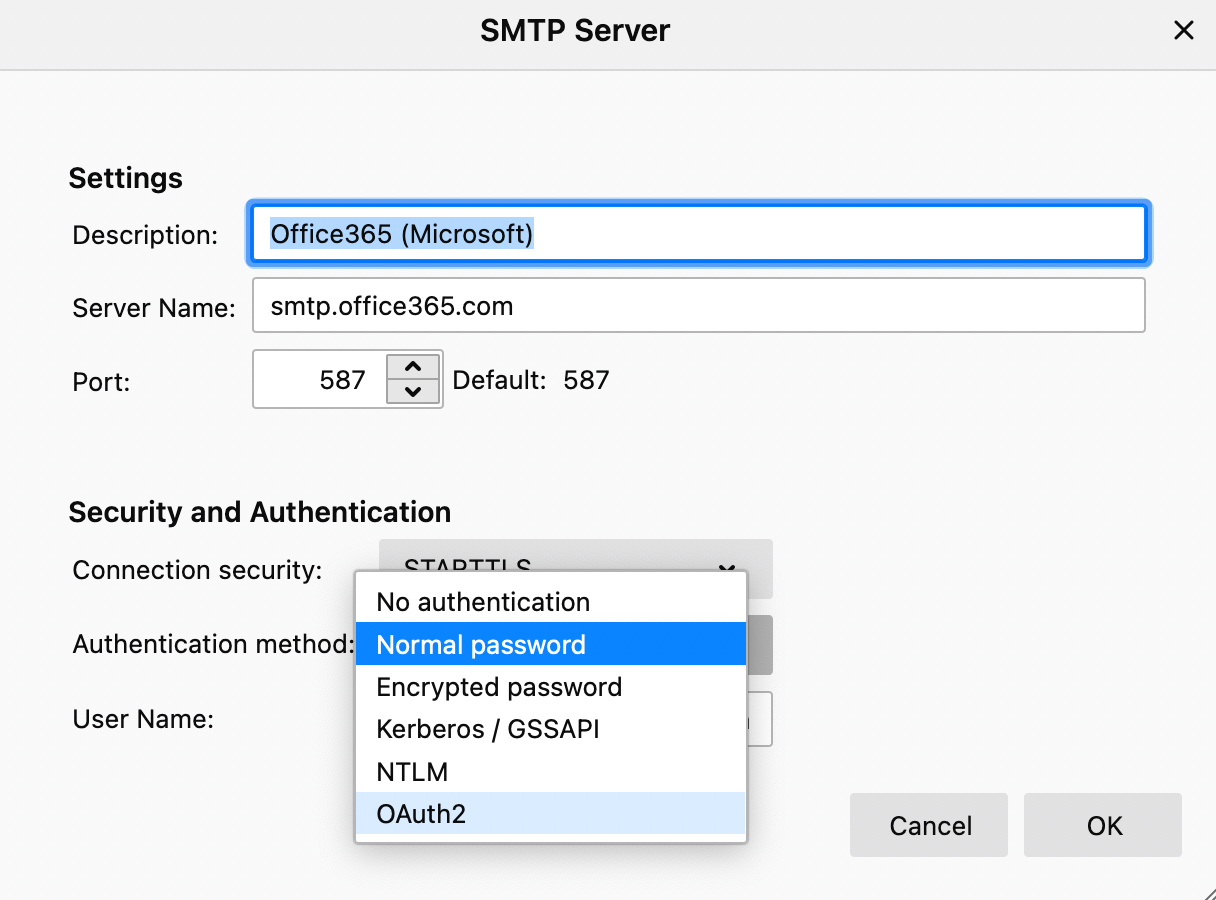Close the SMTP Server dialog
This screenshot has width=1216, height=900.
tap(1184, 31)
